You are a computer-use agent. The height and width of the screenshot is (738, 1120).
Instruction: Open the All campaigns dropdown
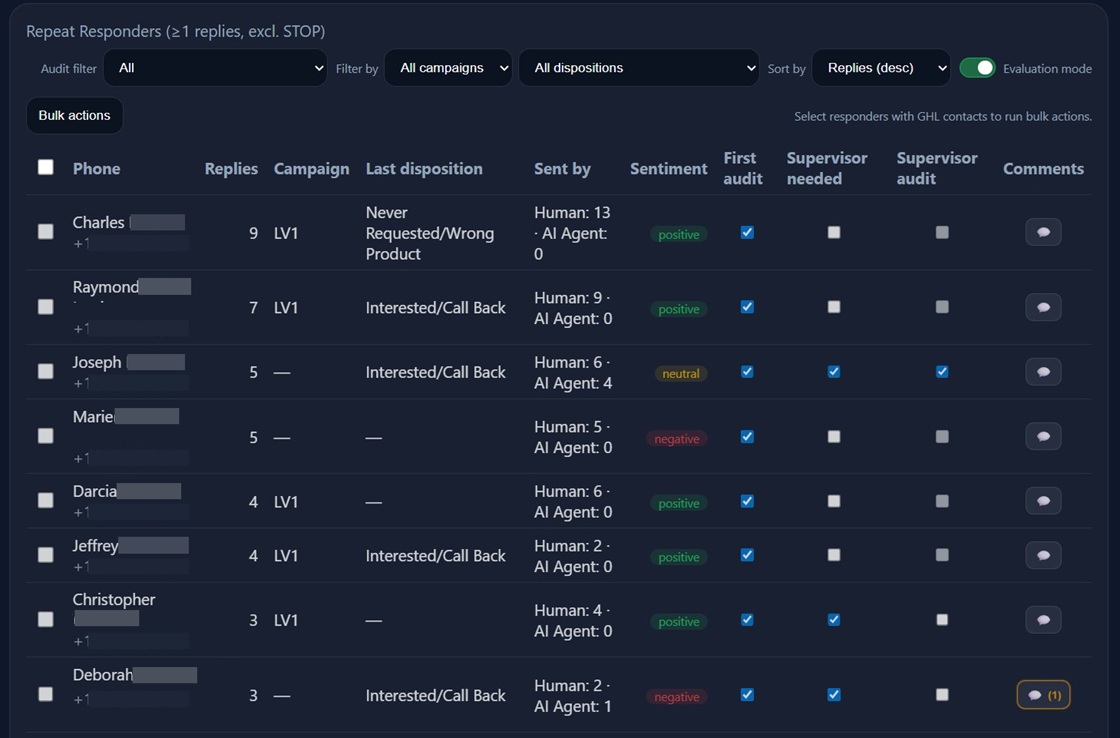coord(448,67)
